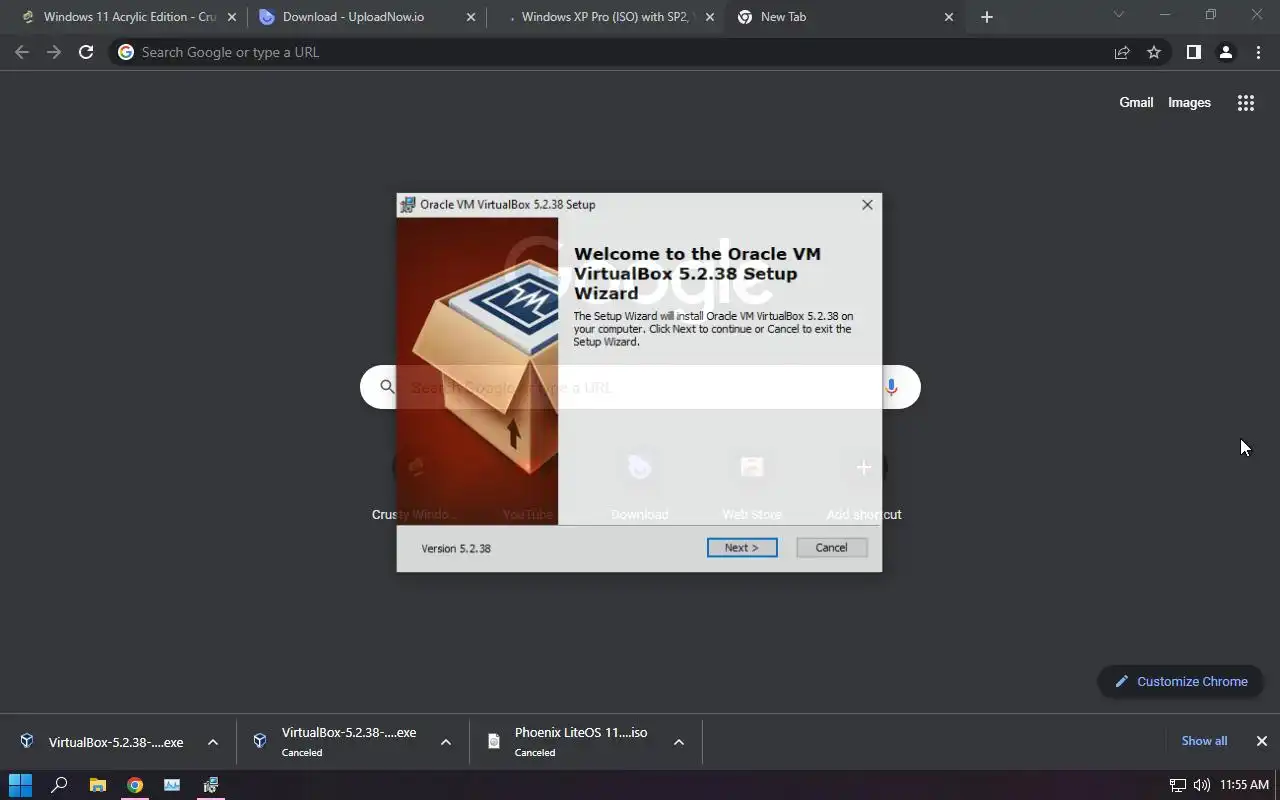Click Customize Chrome button

[x=1180, y=681]
